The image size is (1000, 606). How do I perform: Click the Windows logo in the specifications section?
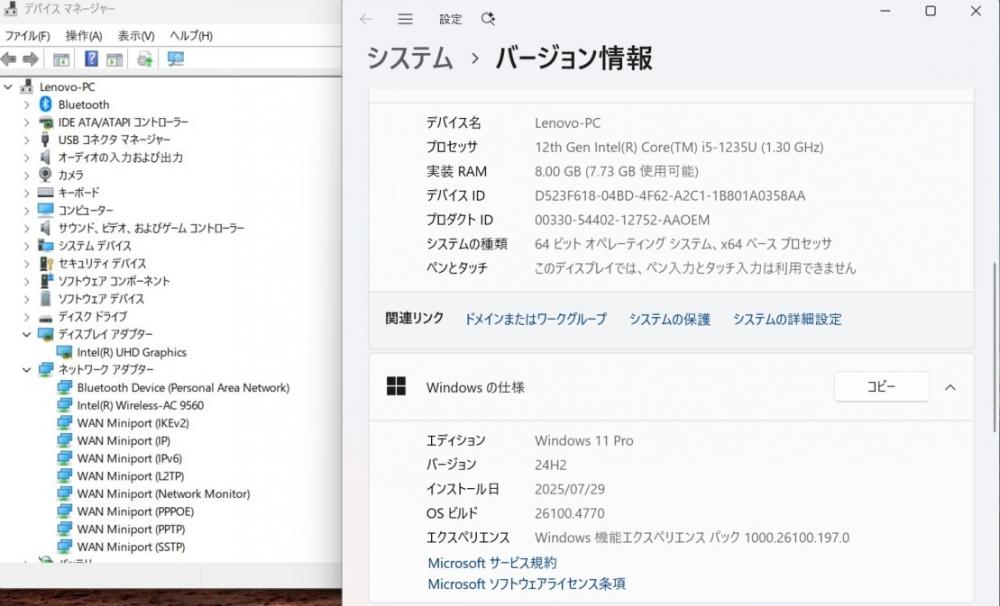coord(396,386)
